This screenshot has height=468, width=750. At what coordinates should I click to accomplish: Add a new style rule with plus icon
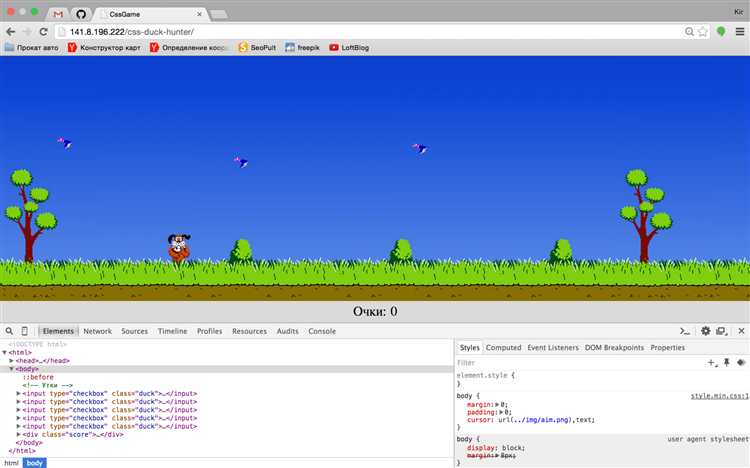click(x=712, y=363)
